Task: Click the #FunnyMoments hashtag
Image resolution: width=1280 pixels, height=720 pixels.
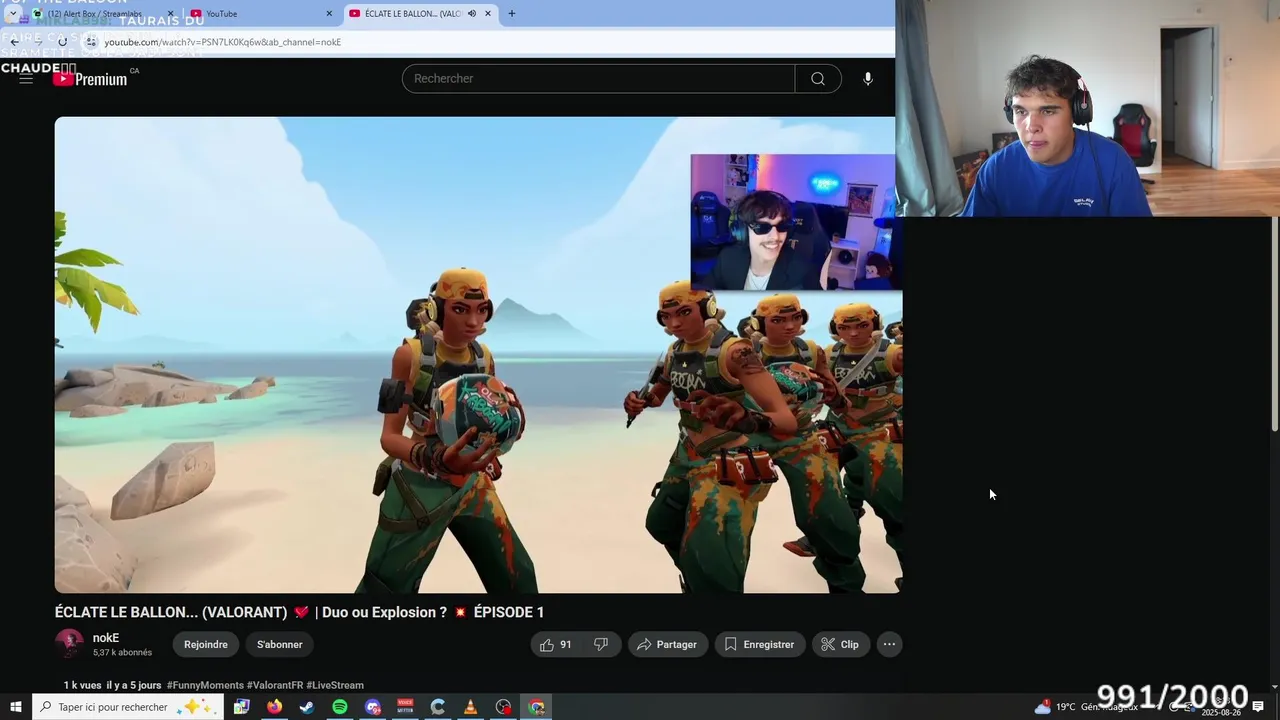Action: point(205,686)
